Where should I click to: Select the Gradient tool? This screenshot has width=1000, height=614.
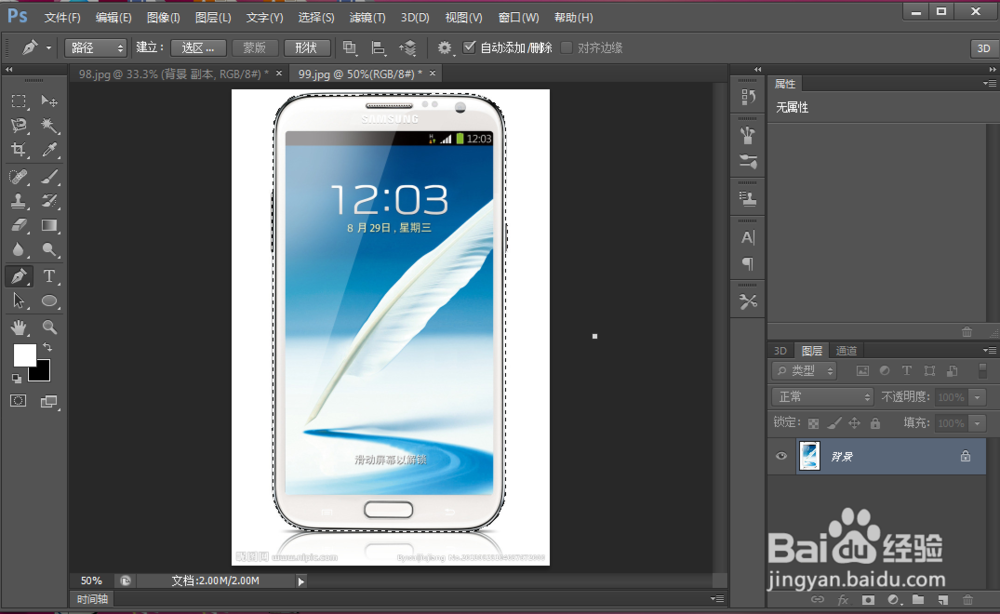49,225
